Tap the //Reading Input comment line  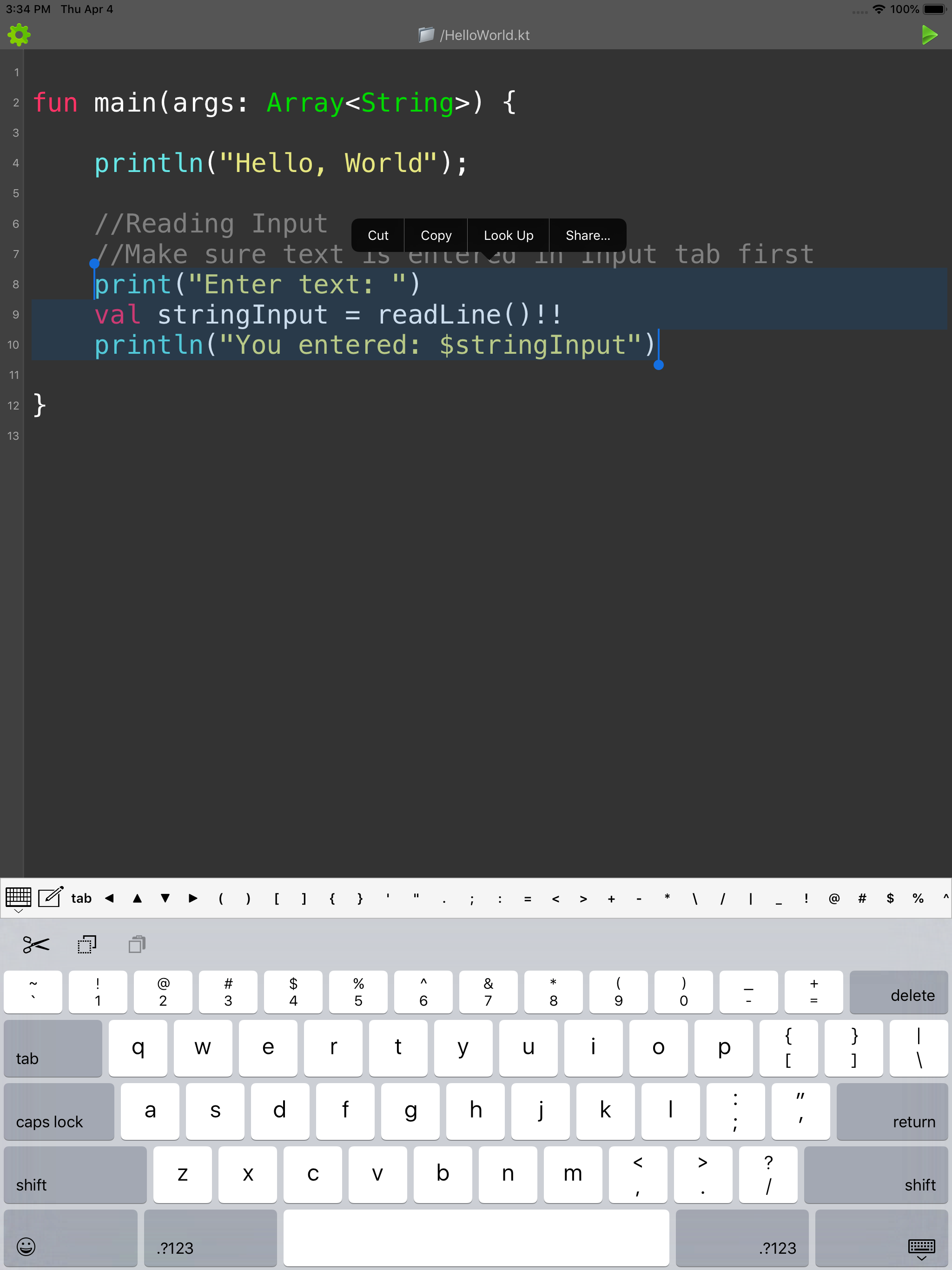click(x=212, y=223)
